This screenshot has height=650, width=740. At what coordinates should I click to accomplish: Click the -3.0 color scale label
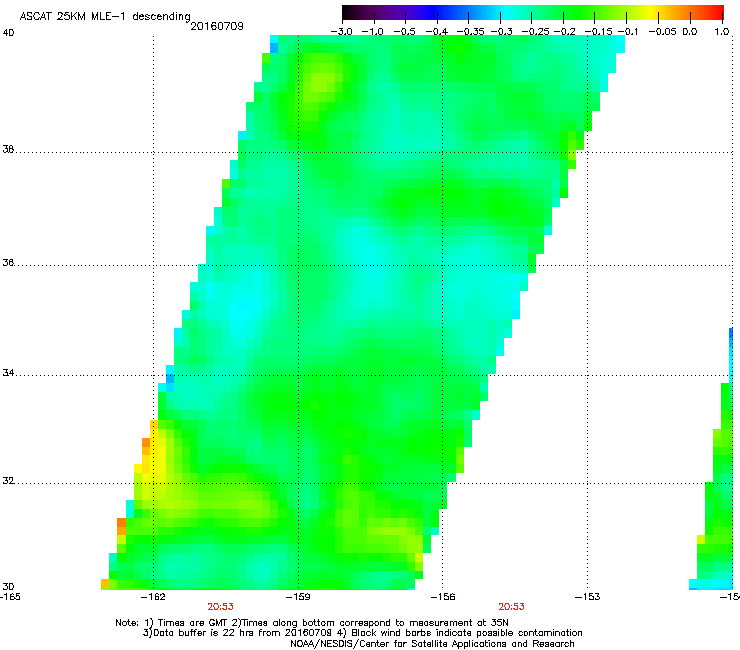(x=342, y=32)
